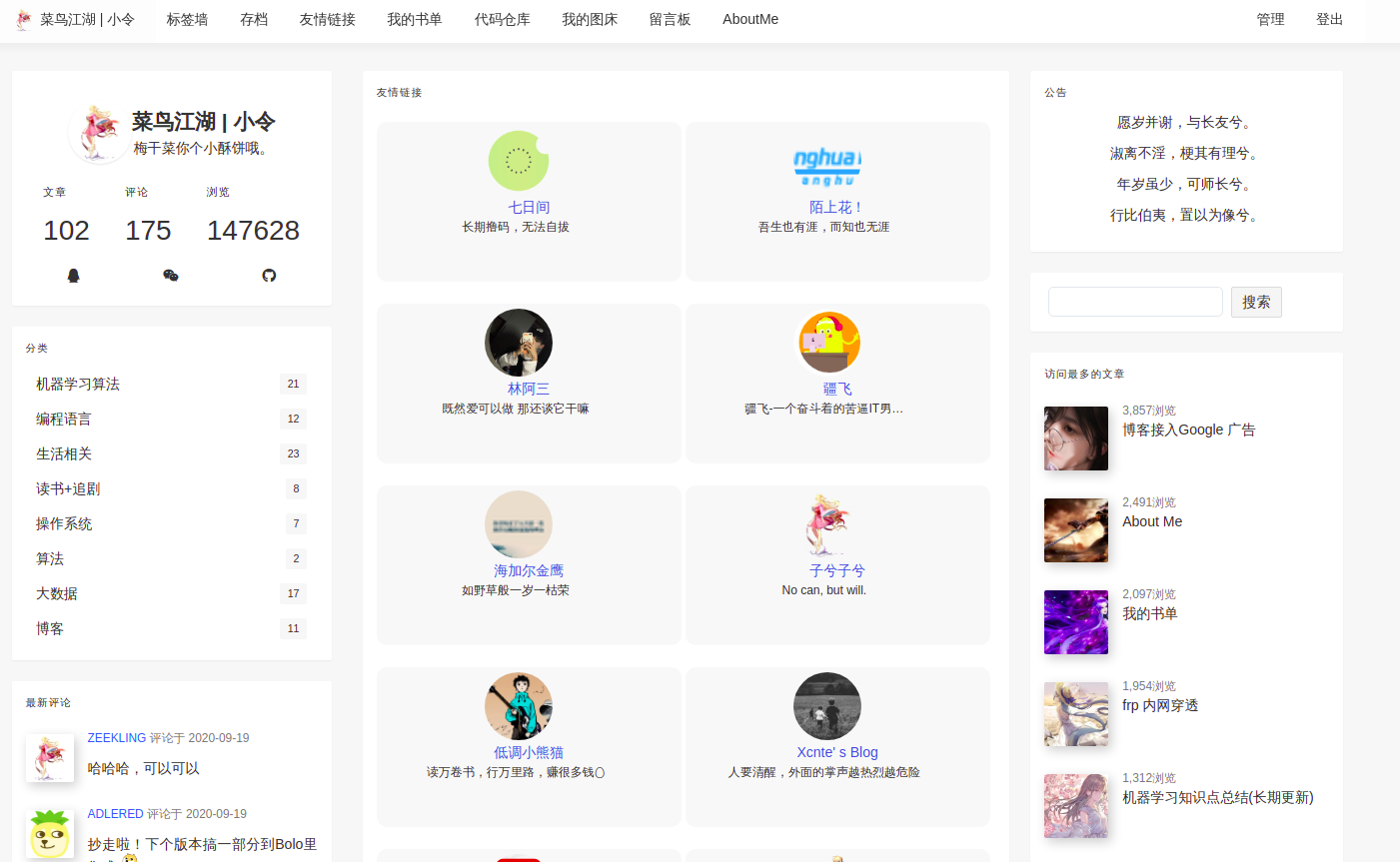1400x862 pixels.
Task: Click the ADLERED commenter name
Action: (116, 814)
